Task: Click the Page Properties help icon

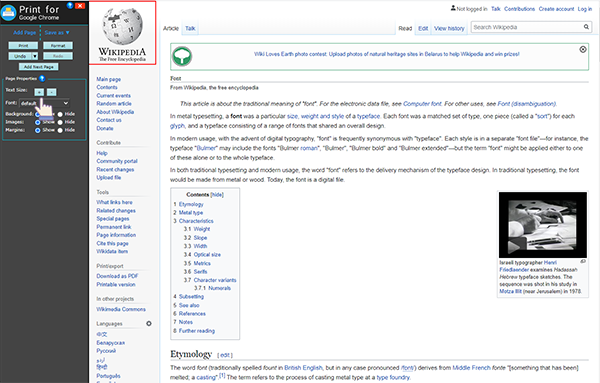Action: 42,78
